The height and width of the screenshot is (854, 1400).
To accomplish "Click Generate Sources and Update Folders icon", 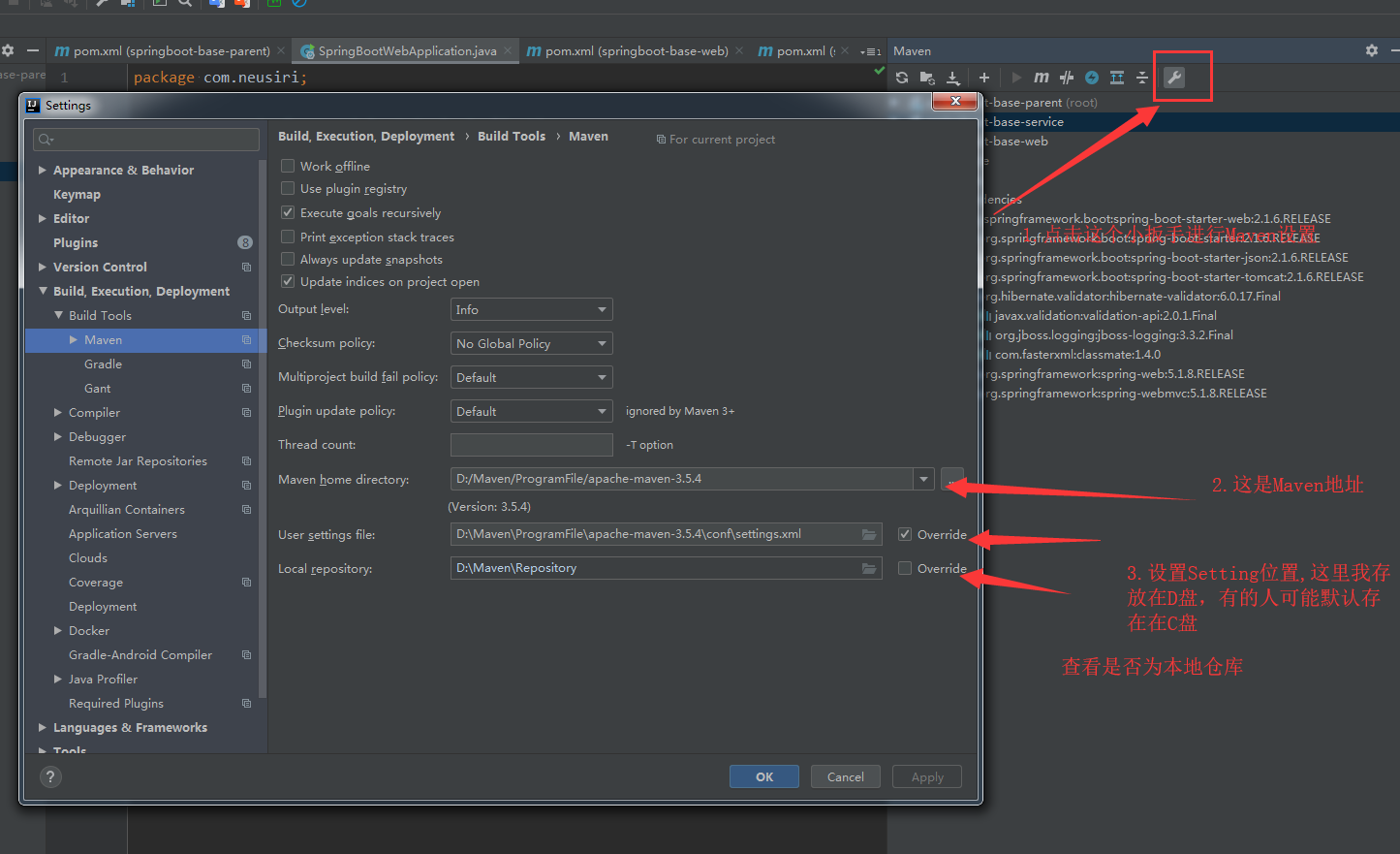I will (x=927, y=78).
